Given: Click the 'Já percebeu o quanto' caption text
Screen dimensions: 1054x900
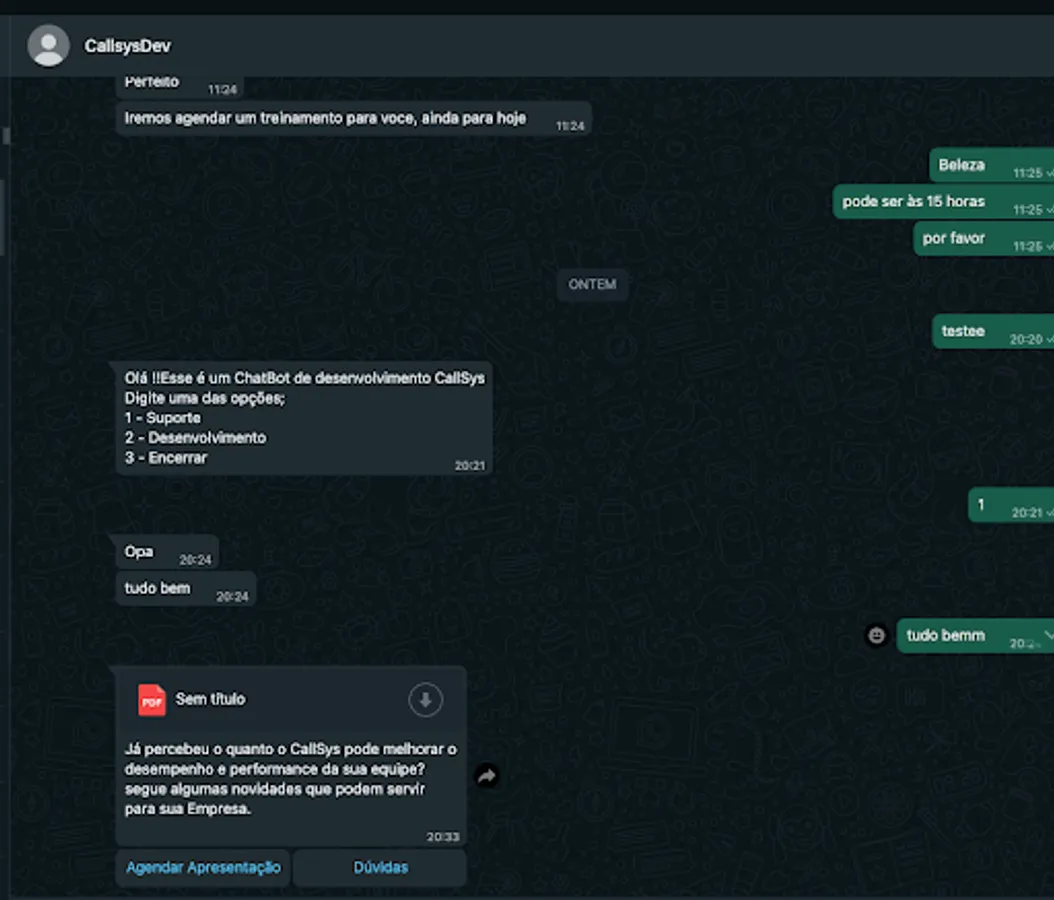Looking at the screenshot, I should tap(290, 778).
